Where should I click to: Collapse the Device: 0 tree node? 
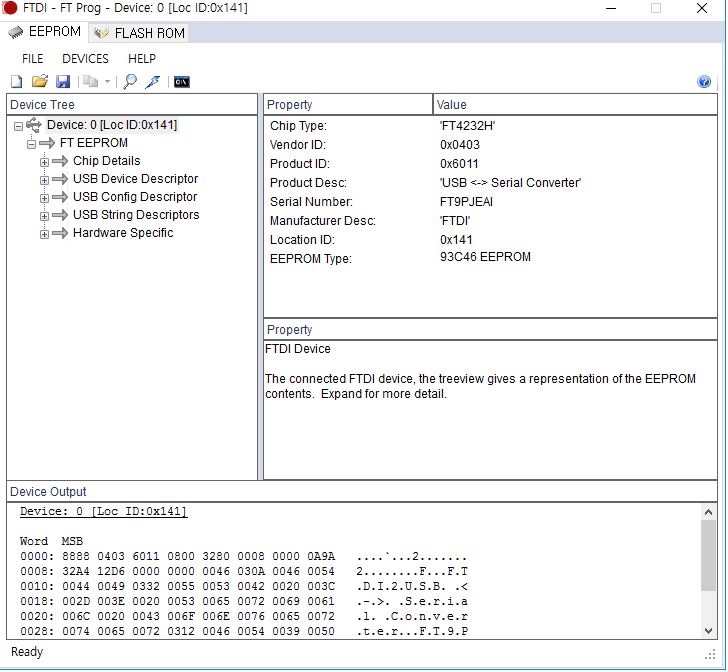pos(18,126)
